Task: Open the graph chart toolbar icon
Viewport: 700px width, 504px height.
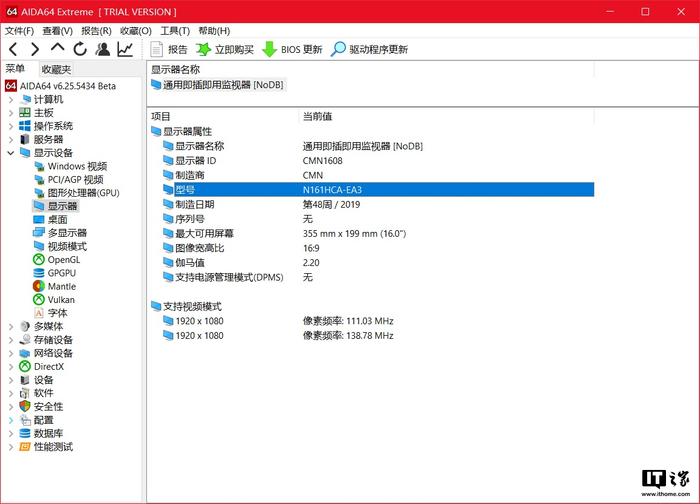Action: tap(125, 49)
